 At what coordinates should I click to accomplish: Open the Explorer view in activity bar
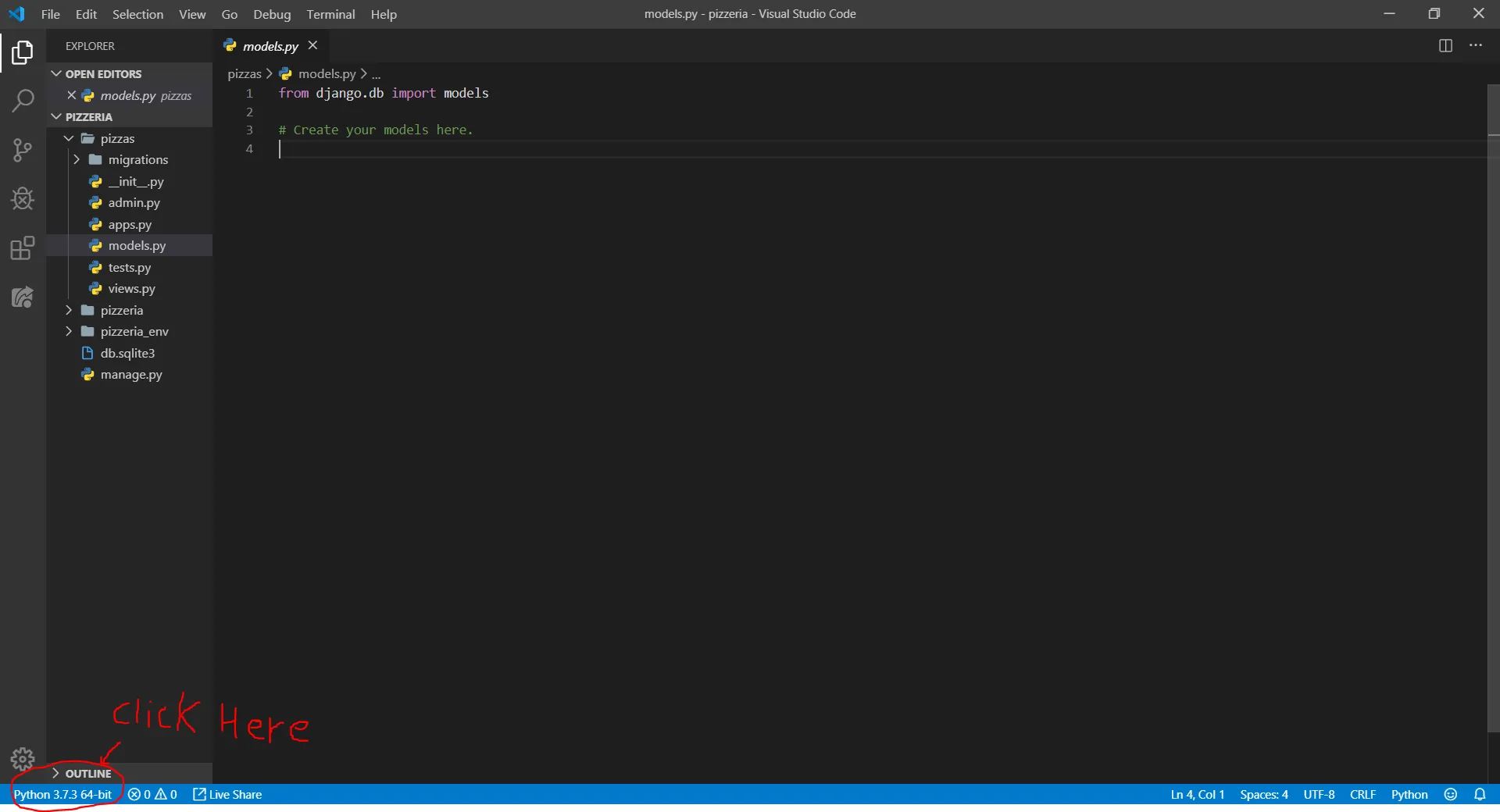pos(23,52)
